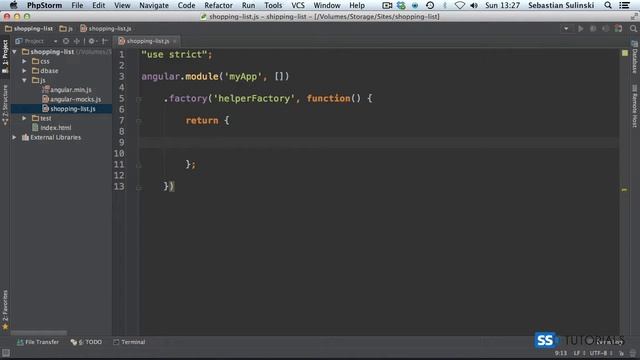The height and width of the screenshot is (360, 640).
Task: Open the Navigate menu
Action: click(x=154, y=5)
